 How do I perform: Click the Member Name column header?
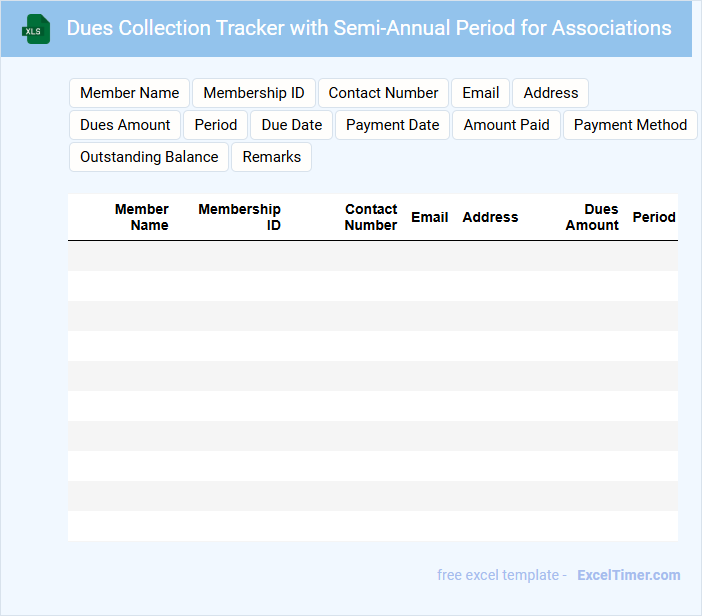click(142, 217)
